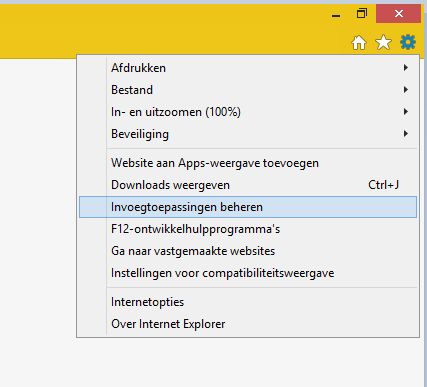Image resolution: width=427 pixels, height=387 pixels.
Task: Click the Home icon in the toolbar
Action: click(359, 43)
